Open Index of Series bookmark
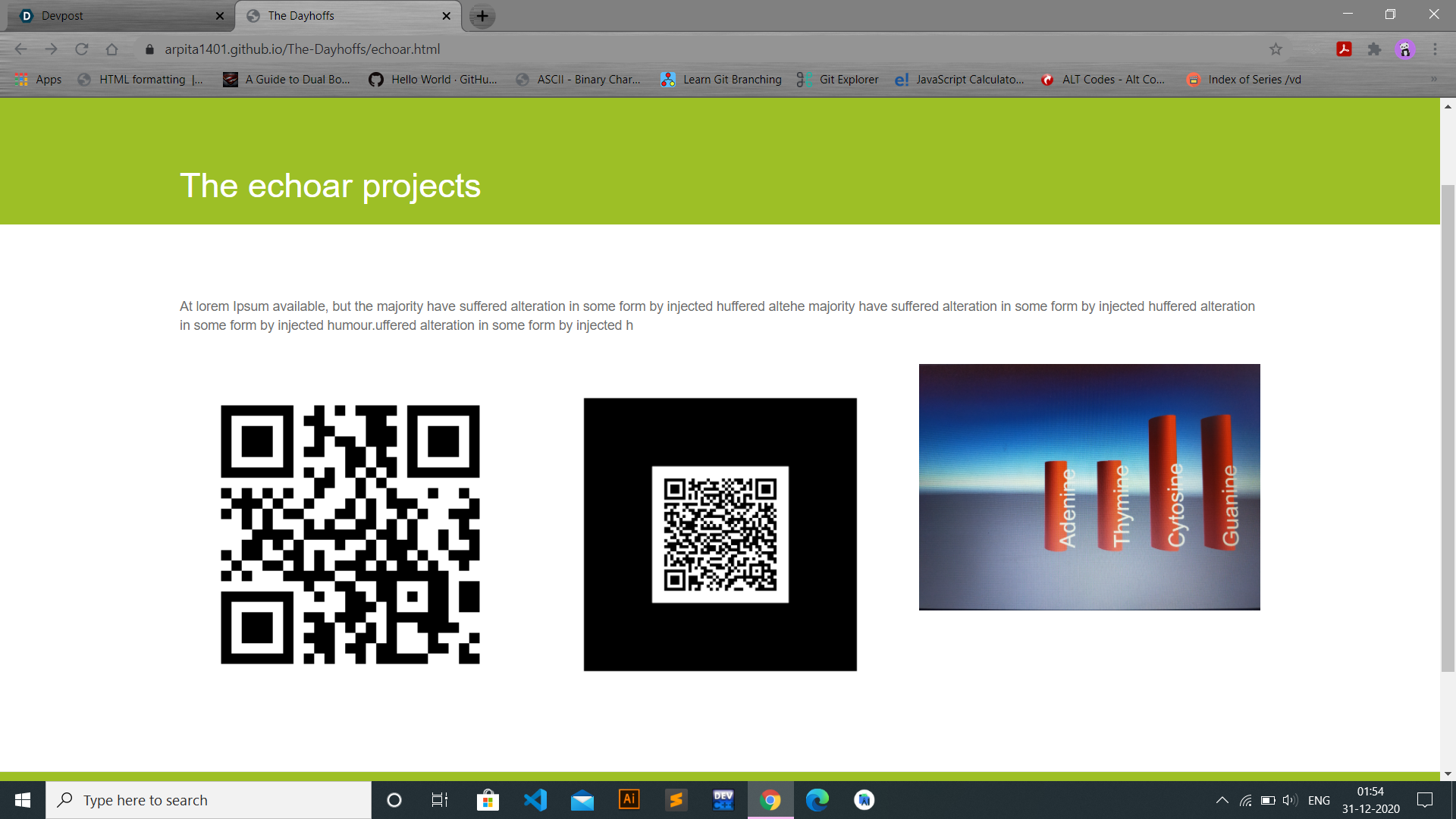The image size is (1456, 819). click(1244, 80)
